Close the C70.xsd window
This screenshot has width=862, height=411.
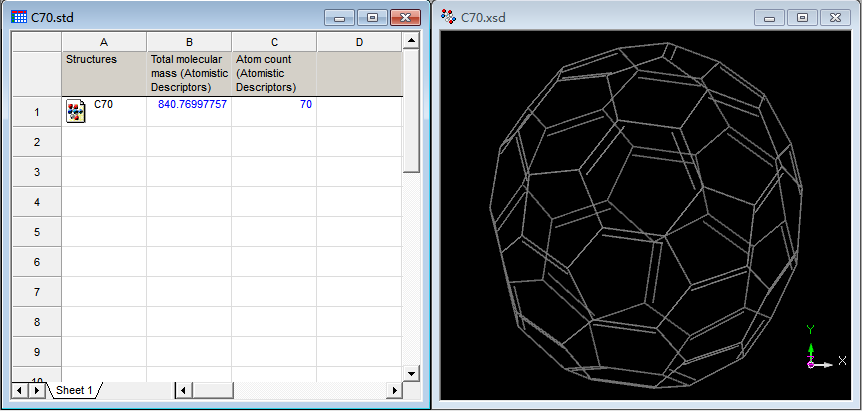(835, 18)
